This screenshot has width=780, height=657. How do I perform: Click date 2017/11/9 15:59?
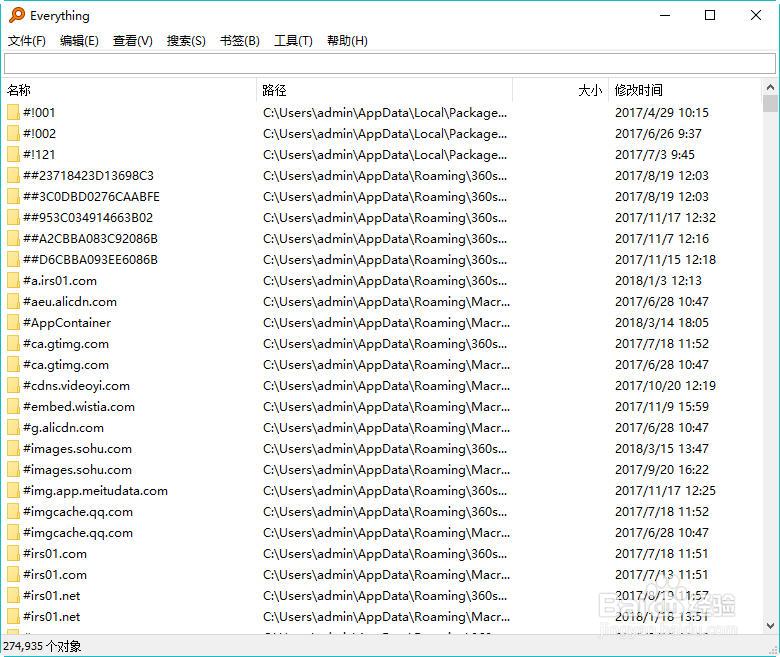pyautogui.click(x=662, y=406)
